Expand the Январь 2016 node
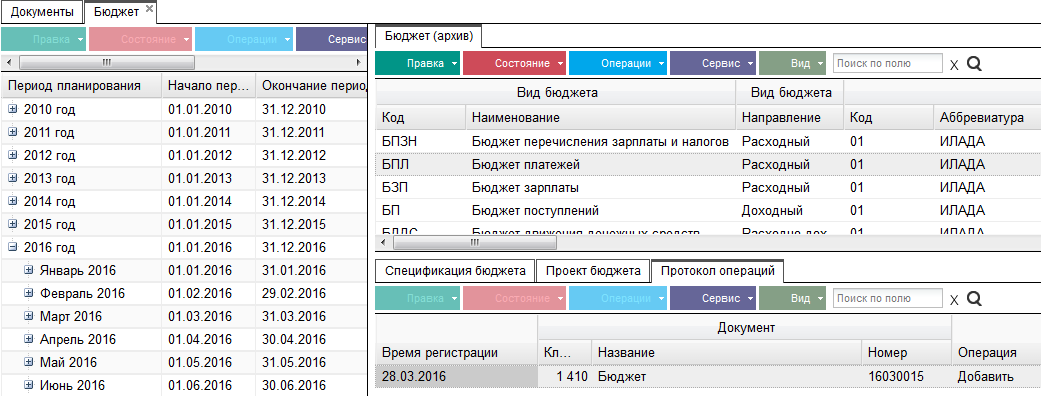This screenshot has width=1041, height=396. (29, 270)
